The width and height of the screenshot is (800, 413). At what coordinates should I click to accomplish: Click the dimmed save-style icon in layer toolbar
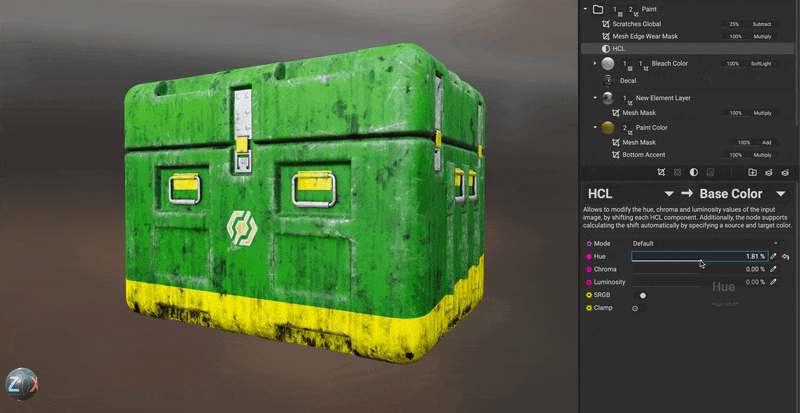click(x=710, y=173)
